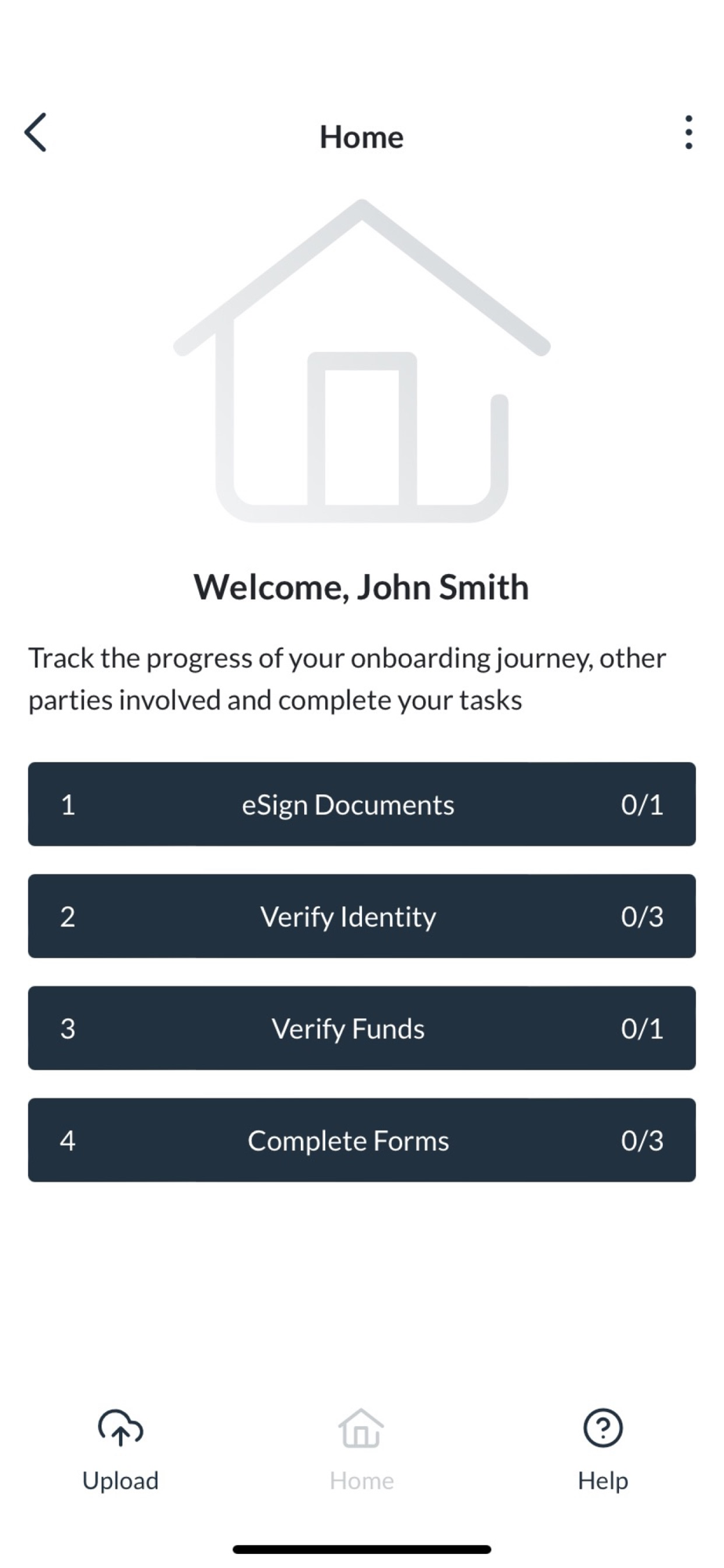724x1568 pixels.
Task: Go to the Help tab label
Action: pyautogui.click(x=603, y=1480)
